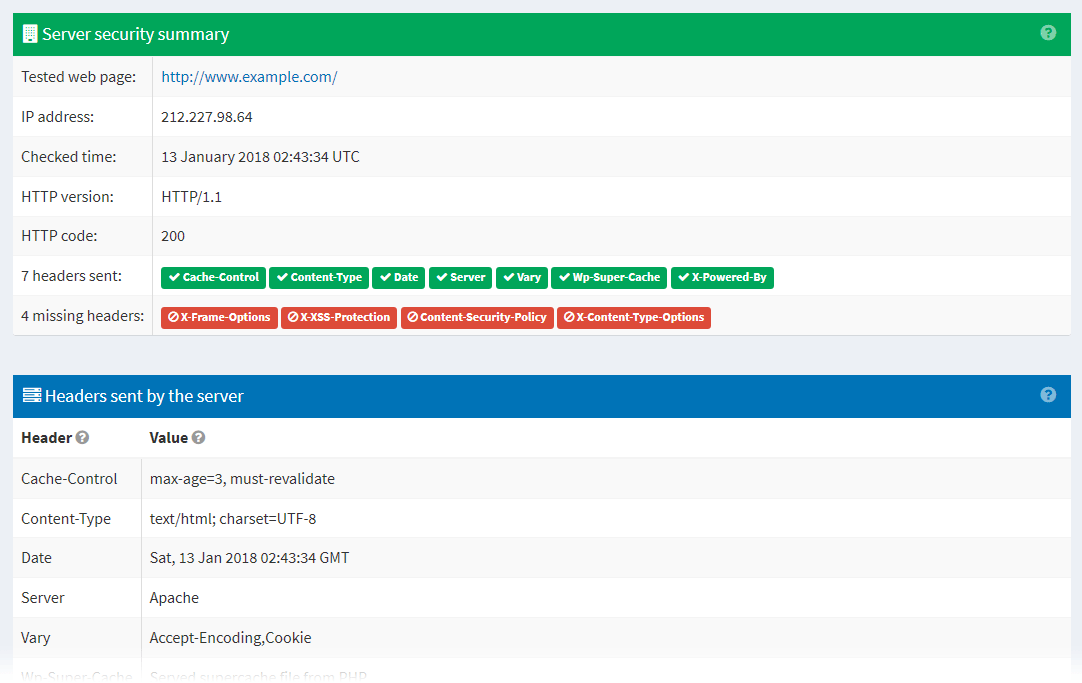The height and width of the screenshot is (683, 1082).
Task: Open the tested web page link http://www.example.com/
Action: [x=249, y=76]
